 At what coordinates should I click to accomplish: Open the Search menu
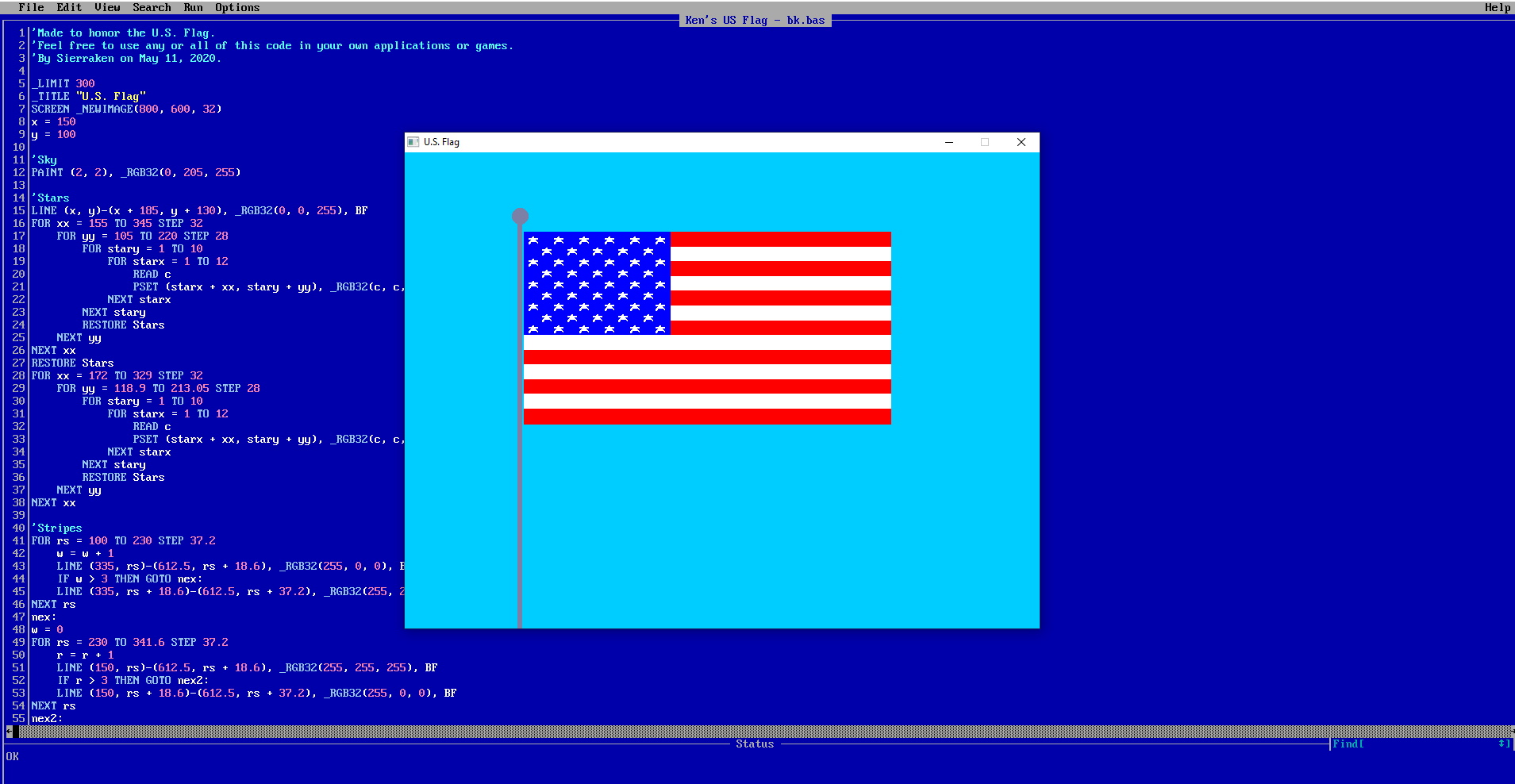tap(152, 7)
